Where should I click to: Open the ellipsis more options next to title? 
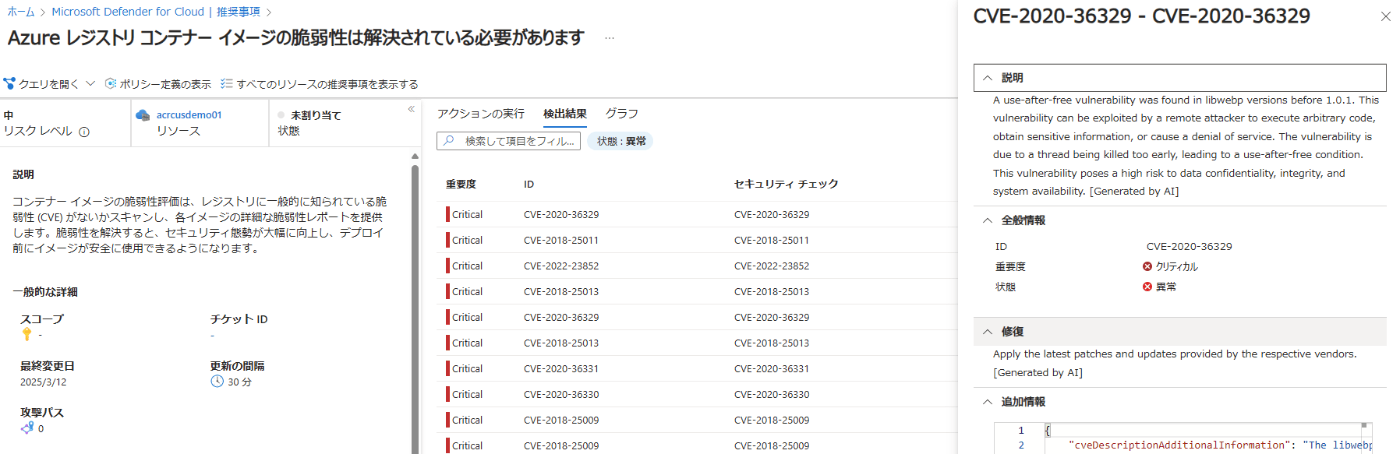pyautogui.click(x=609, y=38)
